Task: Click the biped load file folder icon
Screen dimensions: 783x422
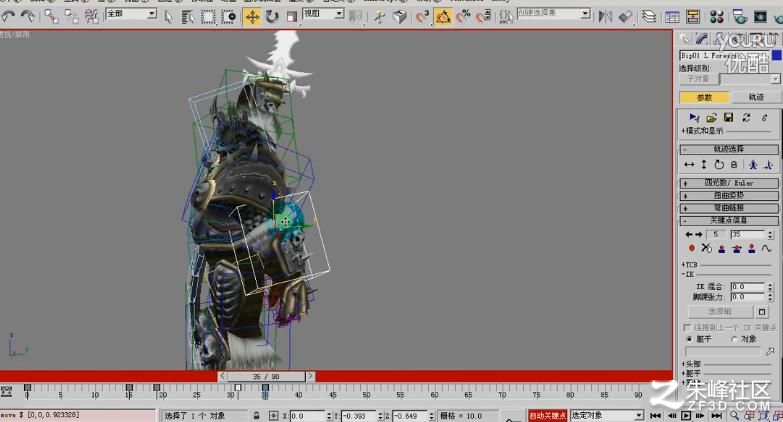Action: coord(711,118)
